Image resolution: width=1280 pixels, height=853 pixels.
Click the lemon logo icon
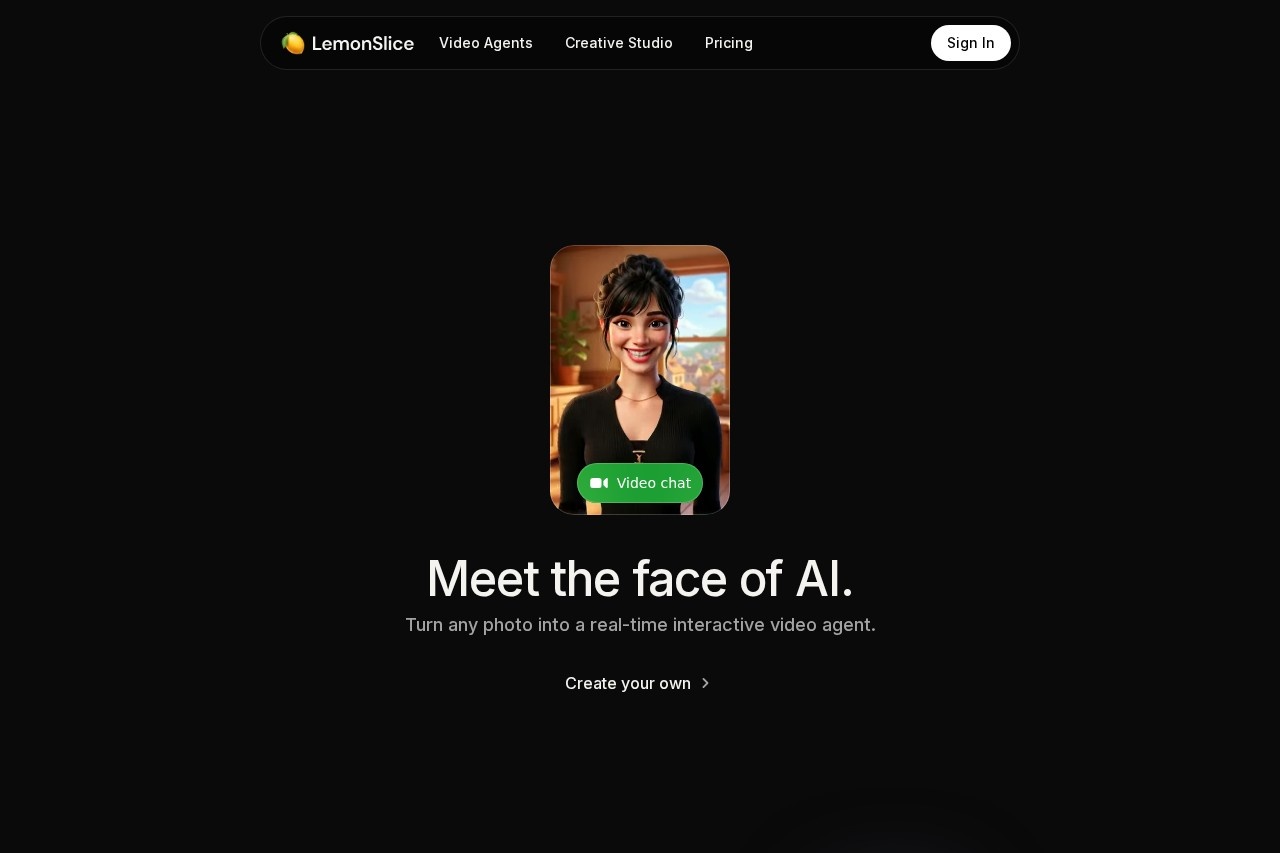coord(293,43)
